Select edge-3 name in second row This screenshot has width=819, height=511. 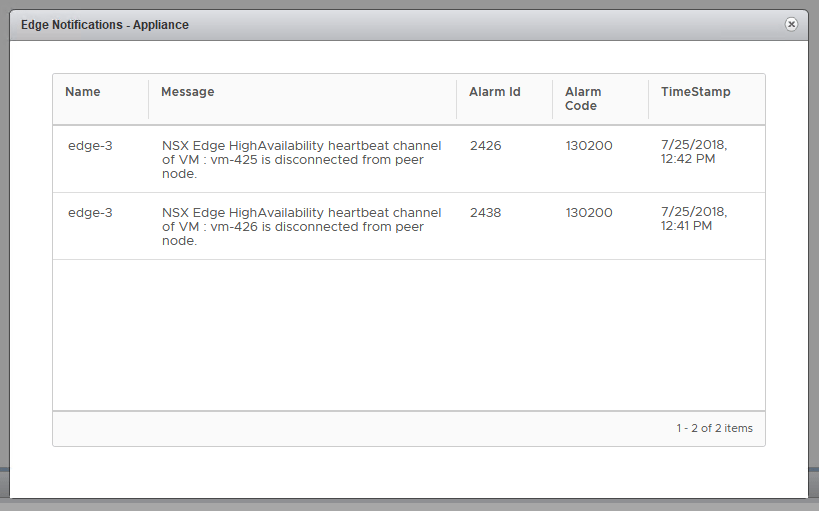click(x=90, y=213)
